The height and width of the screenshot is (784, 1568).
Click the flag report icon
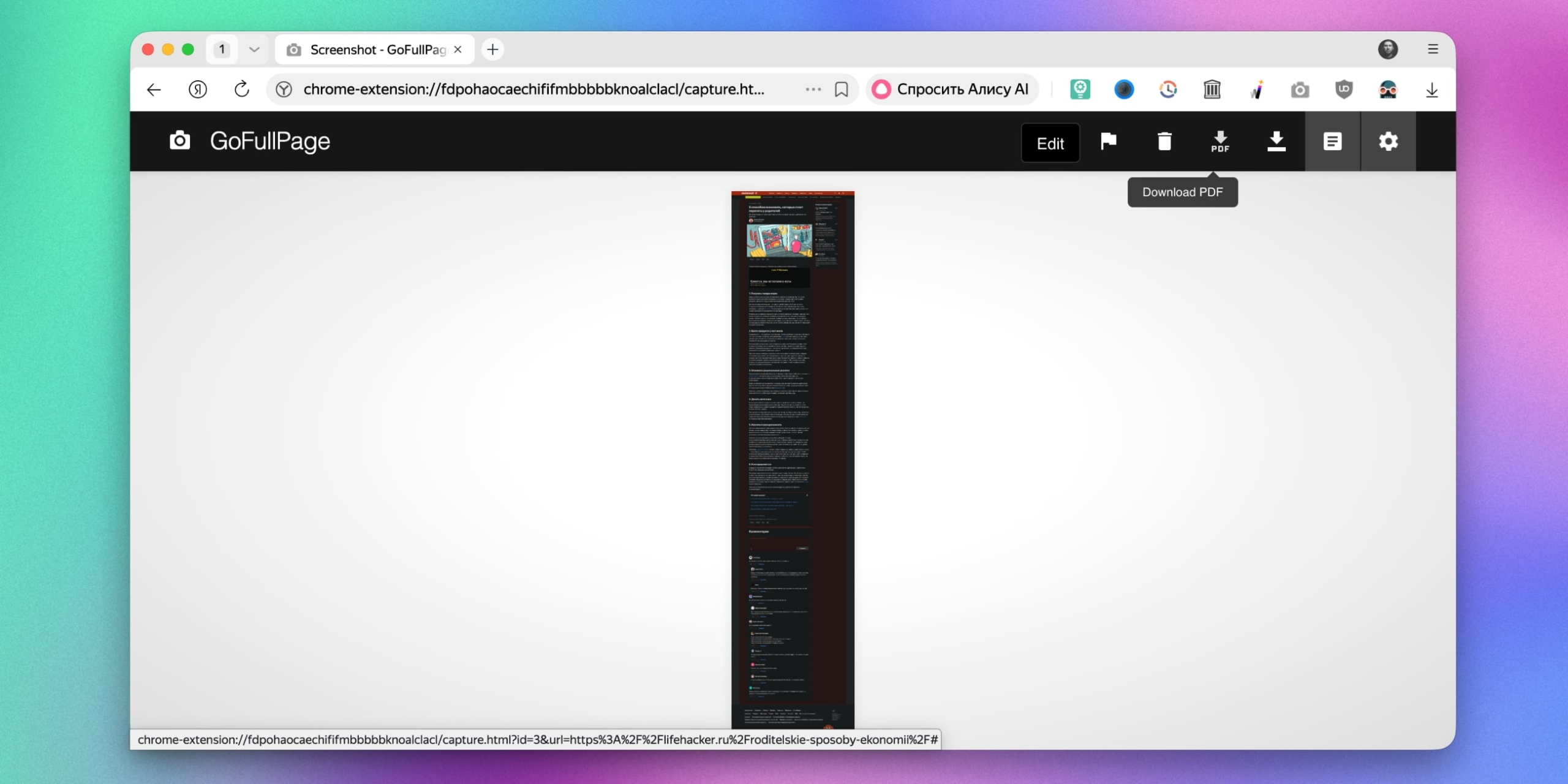click(x=1108, y=141)
